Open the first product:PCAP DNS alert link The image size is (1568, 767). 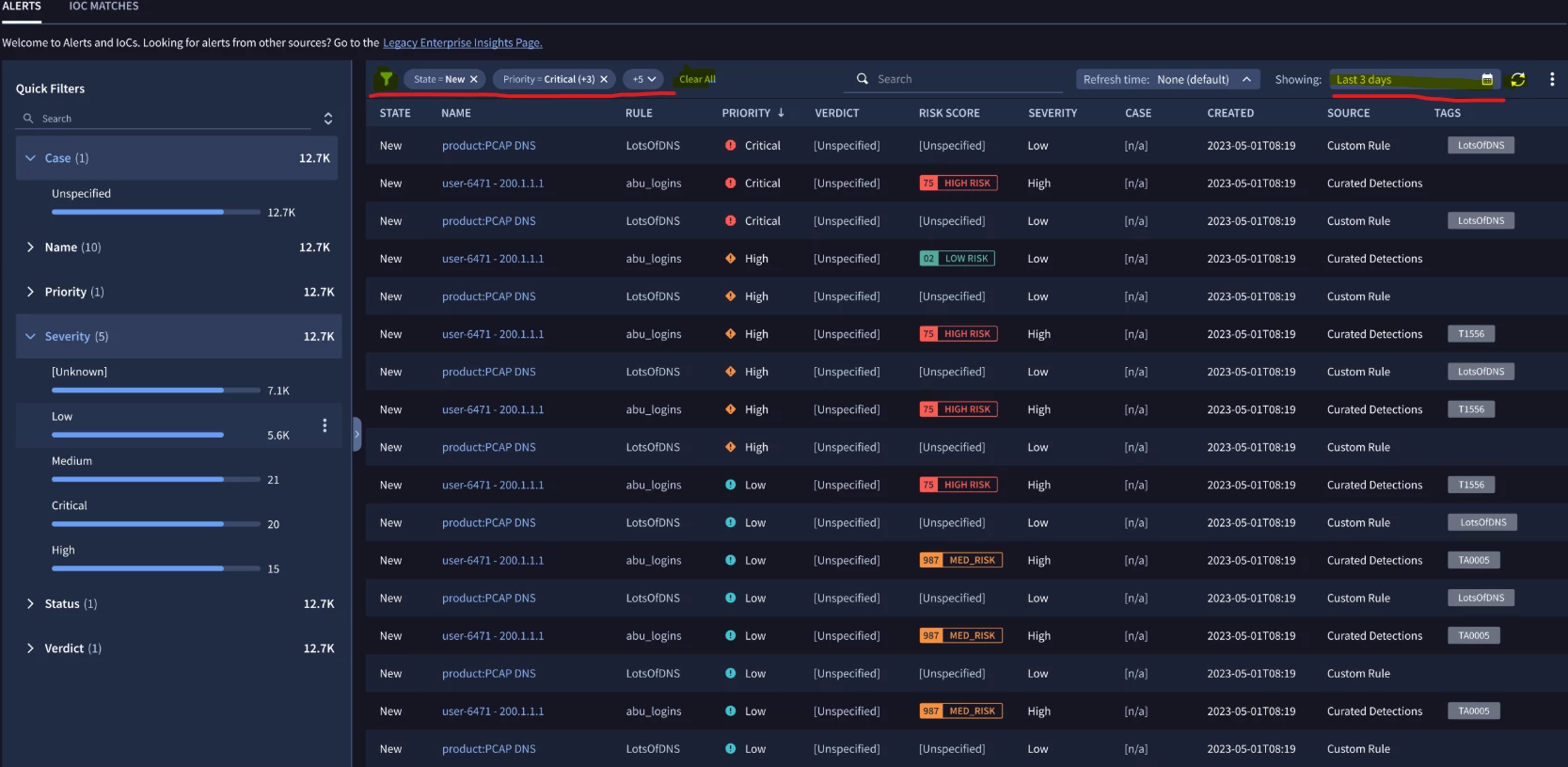pyautogui.click(x=489, y=146)
